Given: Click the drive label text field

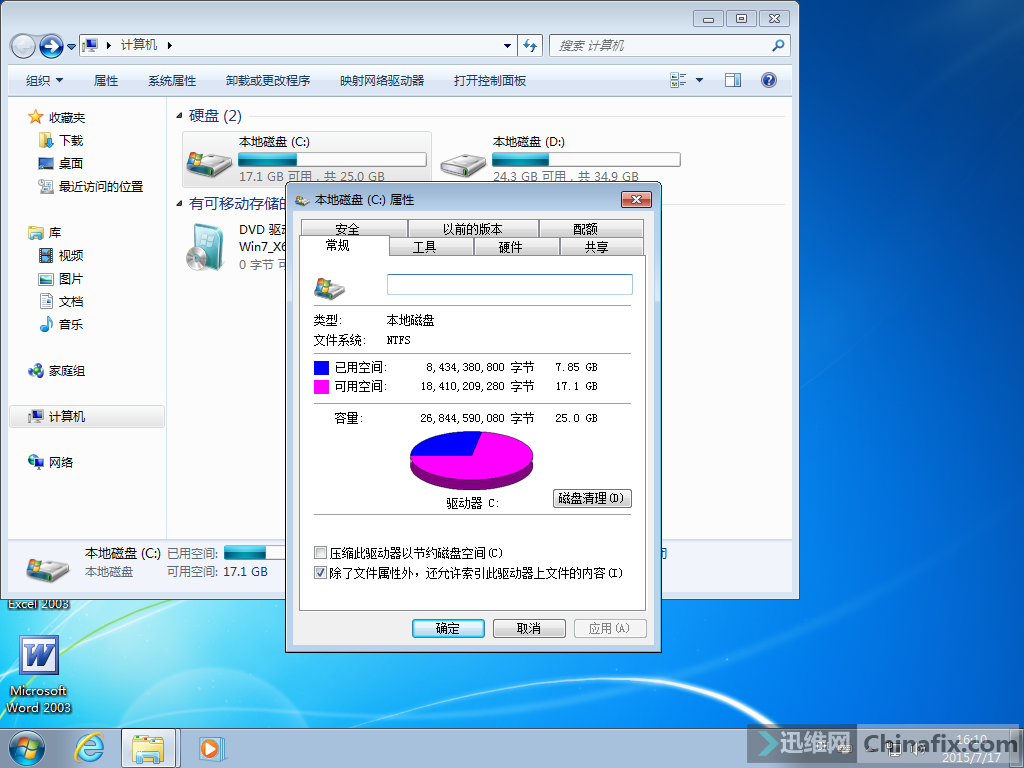Looking at the screenshot, I should [x=509, y=285].
